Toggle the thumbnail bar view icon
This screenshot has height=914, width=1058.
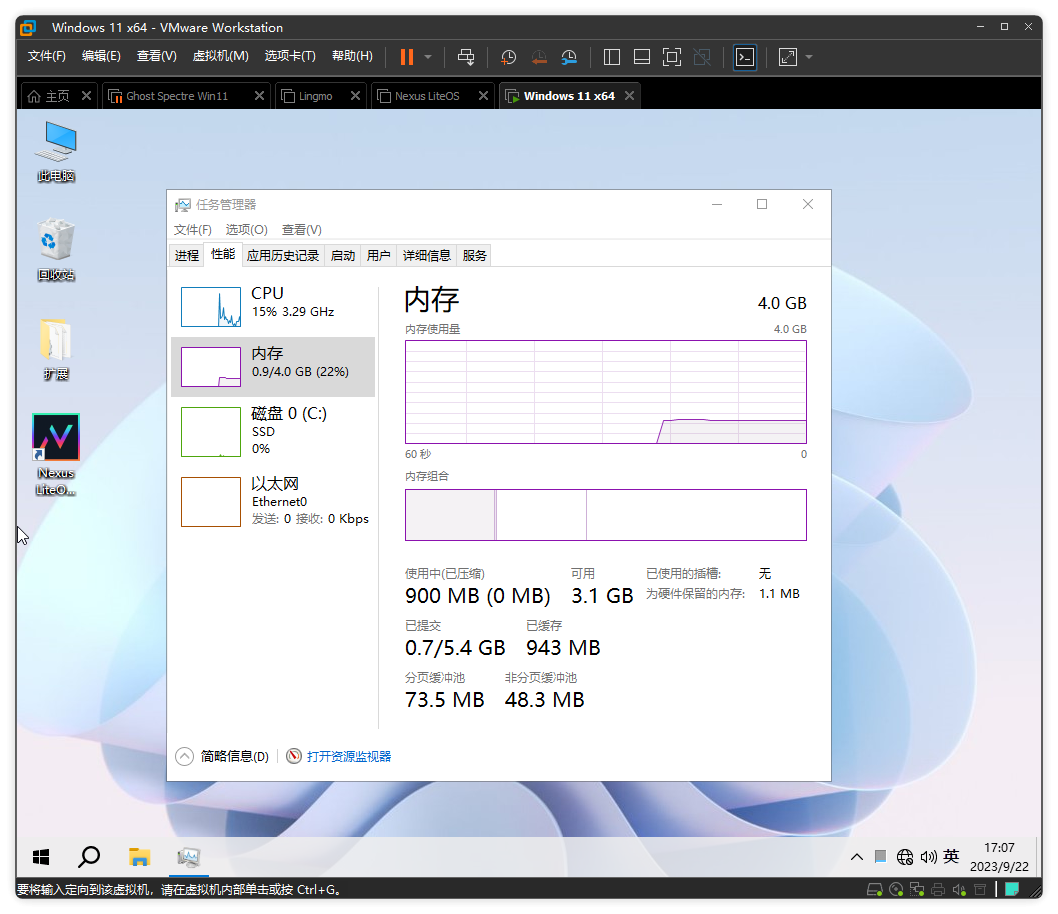(x=642, y=57)
